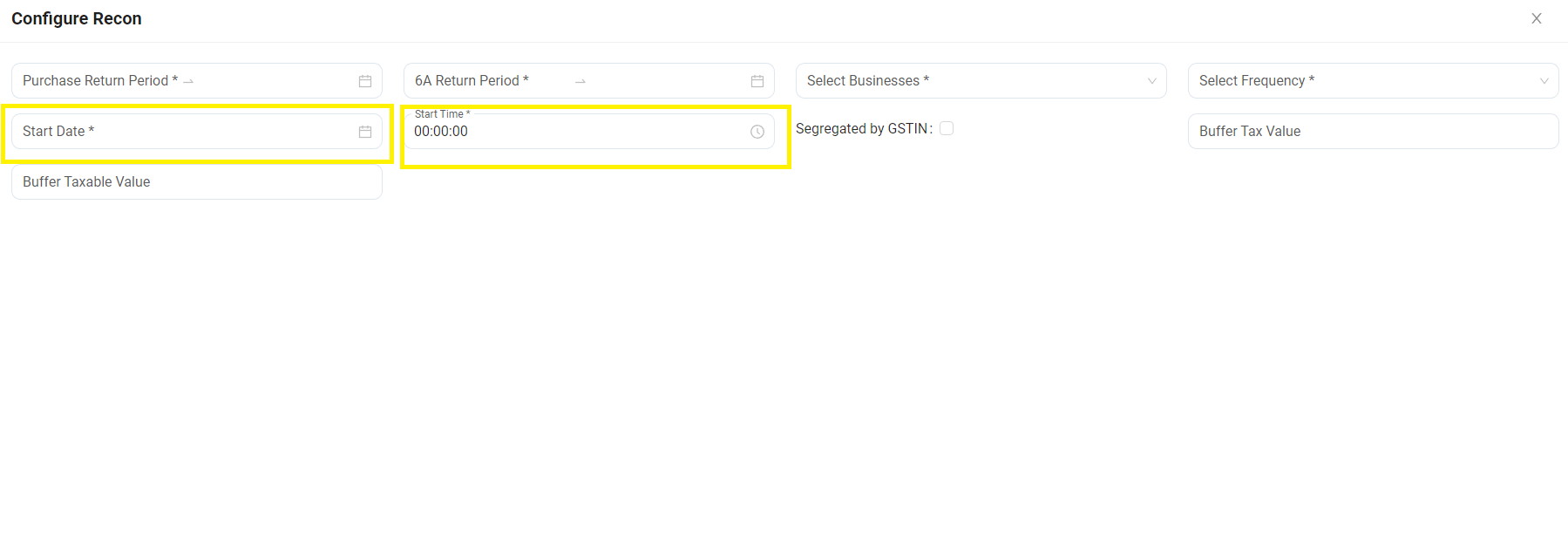This screenshot has width=1568, height=559.
Task: Expand the Select Frequency chevron arrow
Action: pos(1544,81)
